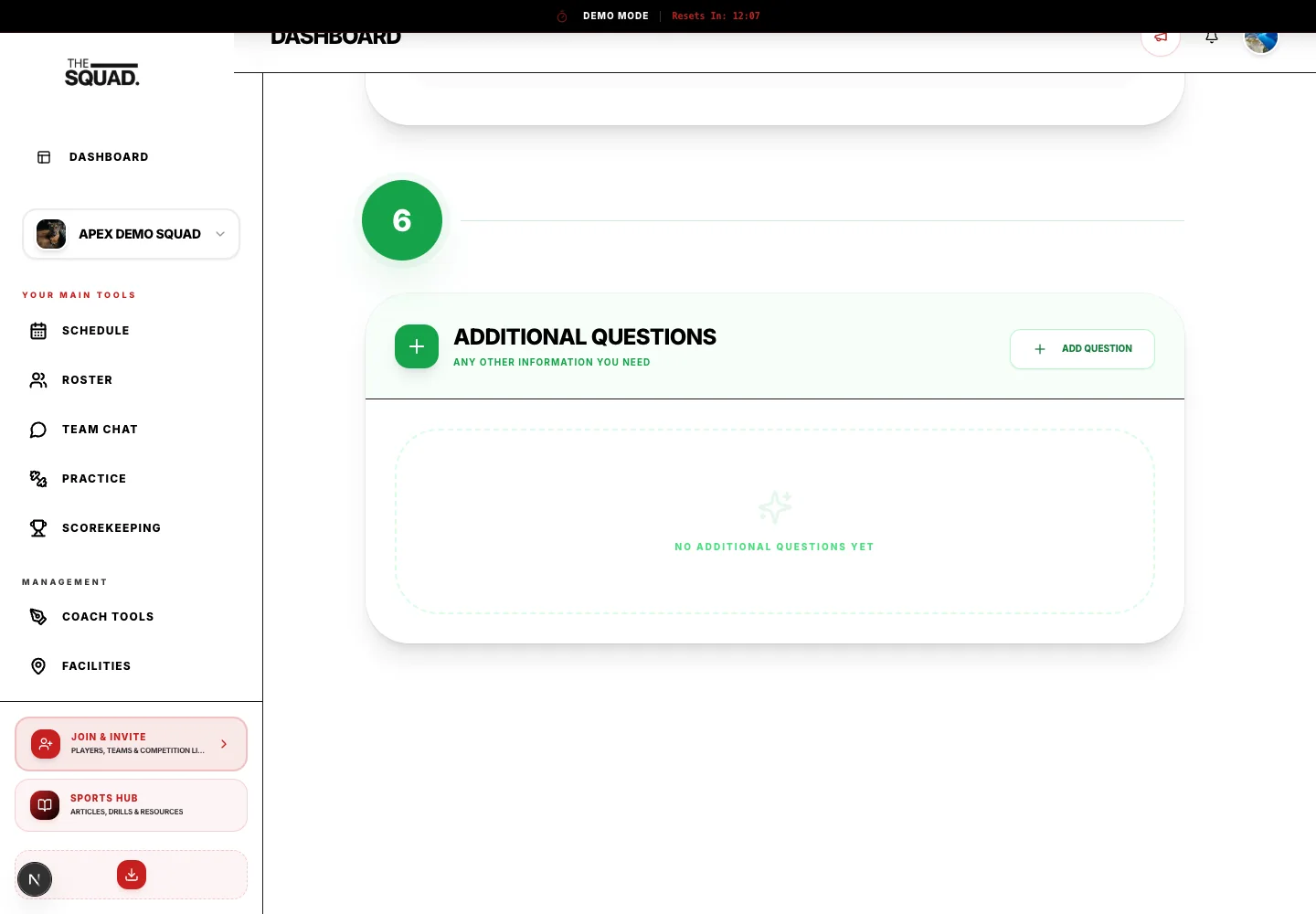Expand the Apex Demo Squad team selector
The height and width of the screenshot is (914, 1316).
131,234
